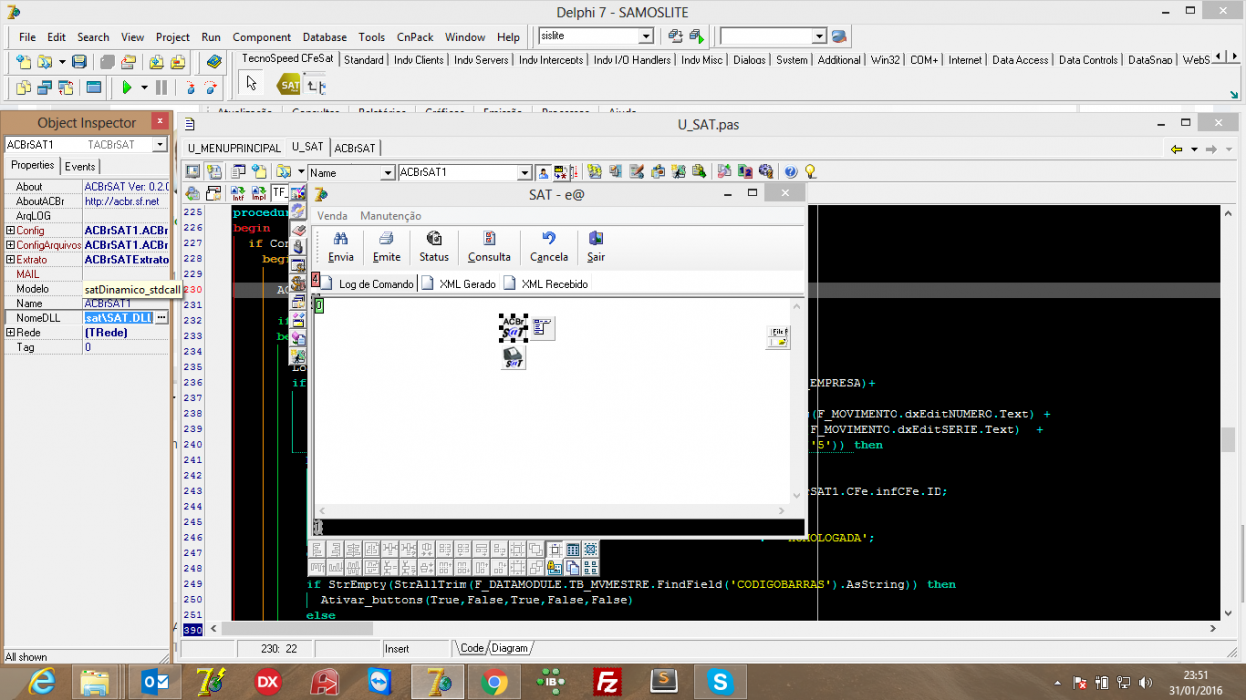Switch to the Events tab
This screenshot has height=700, width=1246.
80,166
